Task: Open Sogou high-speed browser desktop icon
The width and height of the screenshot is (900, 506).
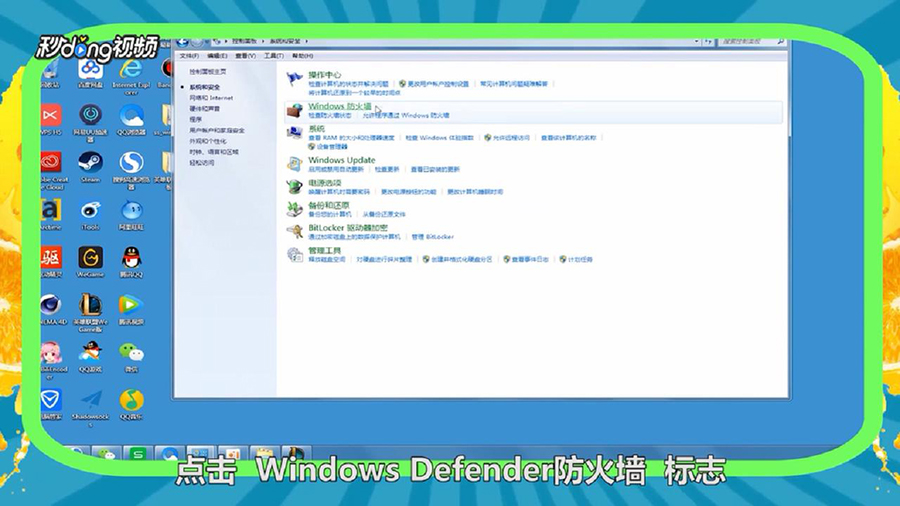Action: 131,163
